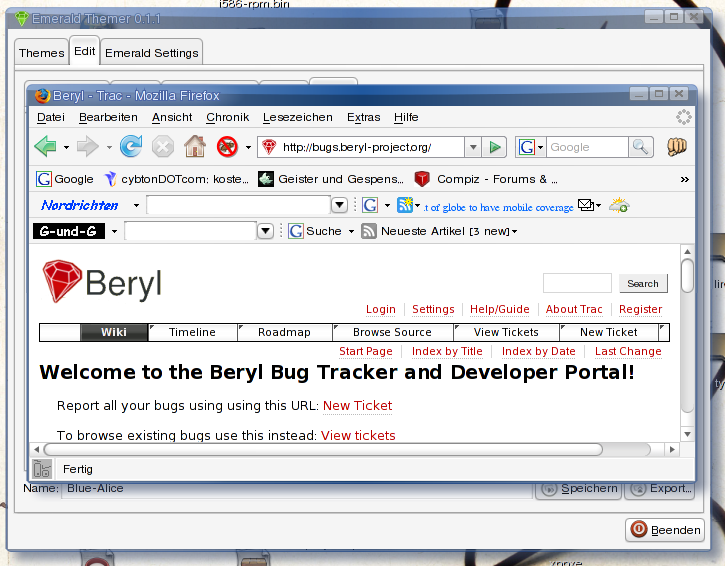Viewport: 725px width, 566px height.
Task: Open the Extras menu
Action: click(x=363, y=117)
